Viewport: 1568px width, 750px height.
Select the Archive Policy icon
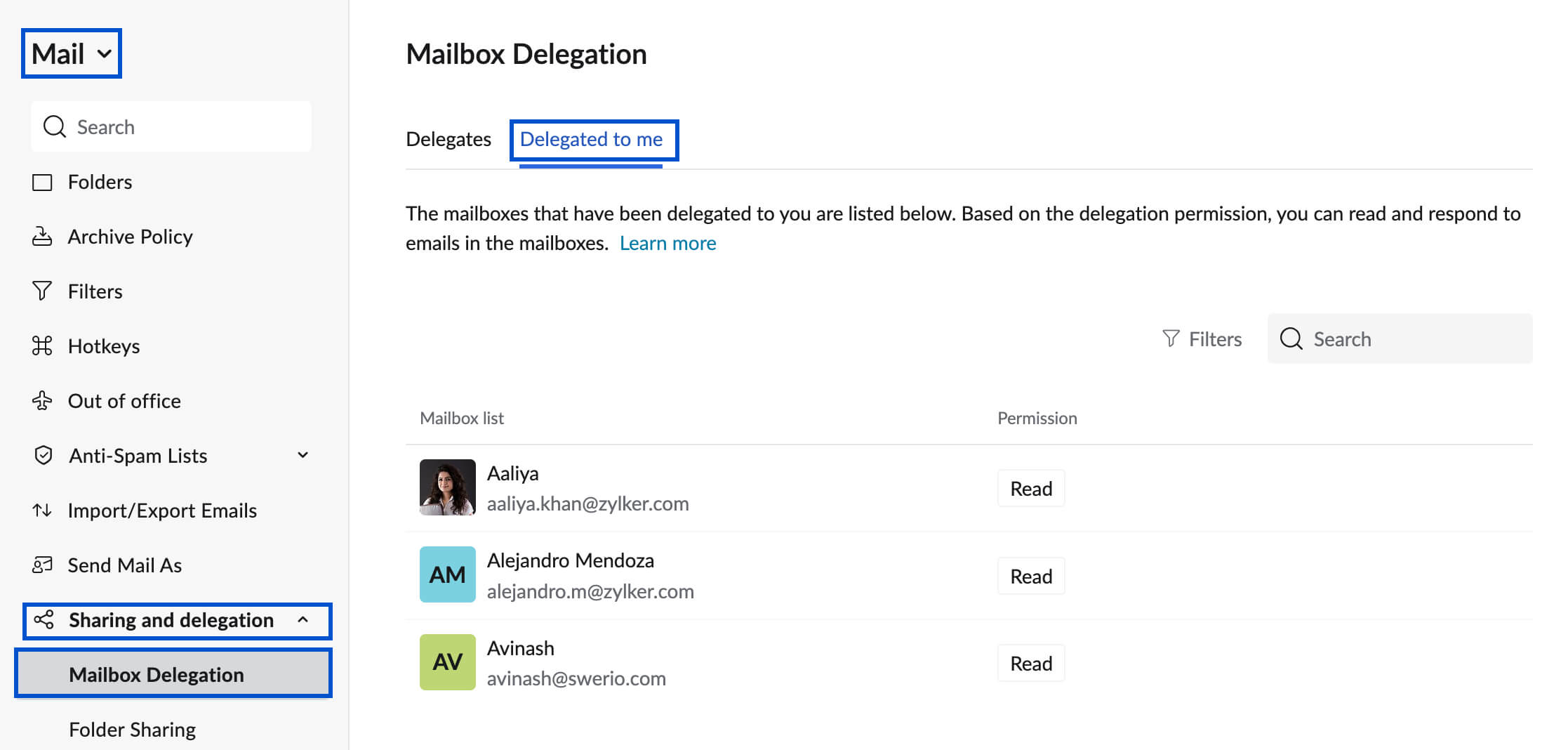pos(43,236)
